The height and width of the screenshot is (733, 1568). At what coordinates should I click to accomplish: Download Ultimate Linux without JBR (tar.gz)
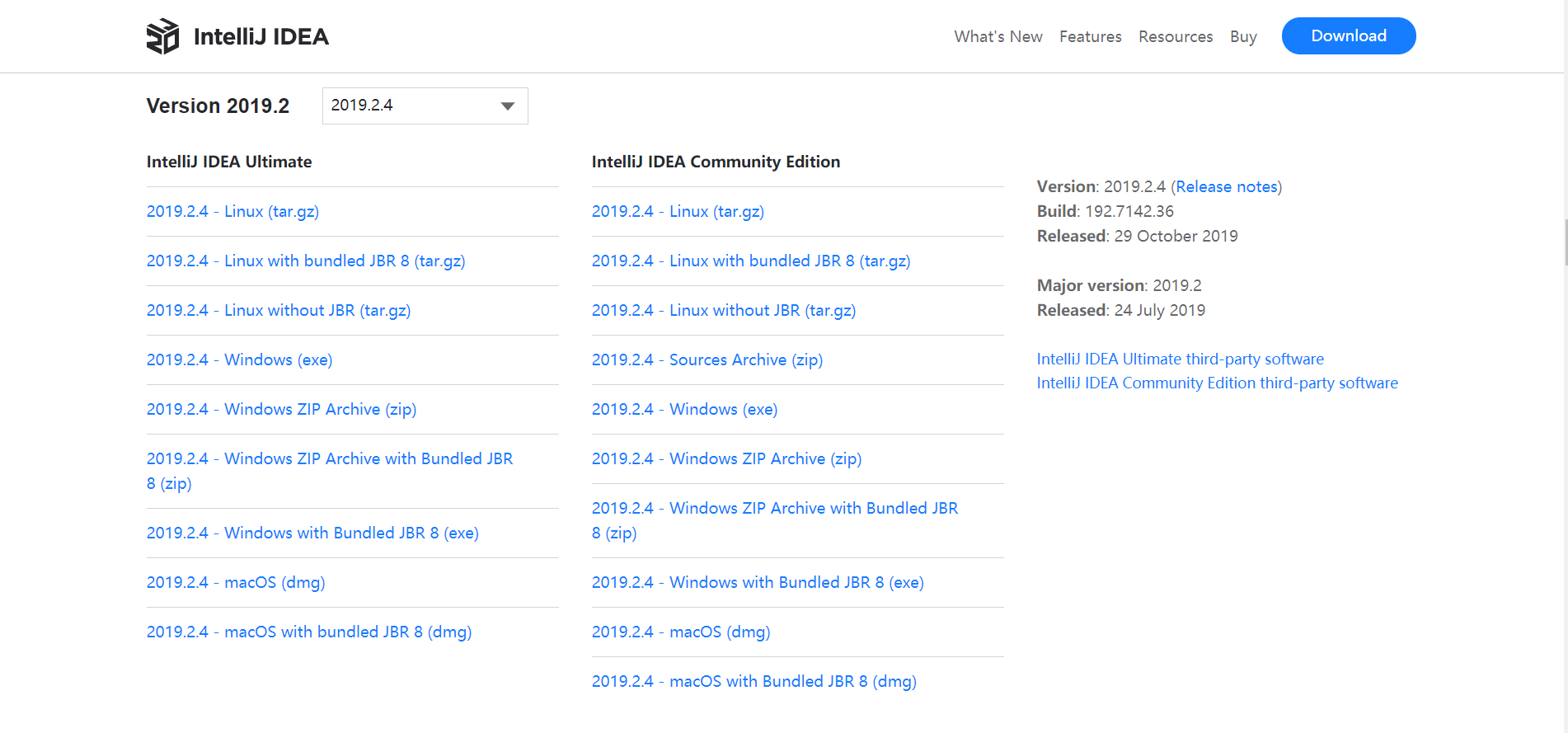[279, 310]
